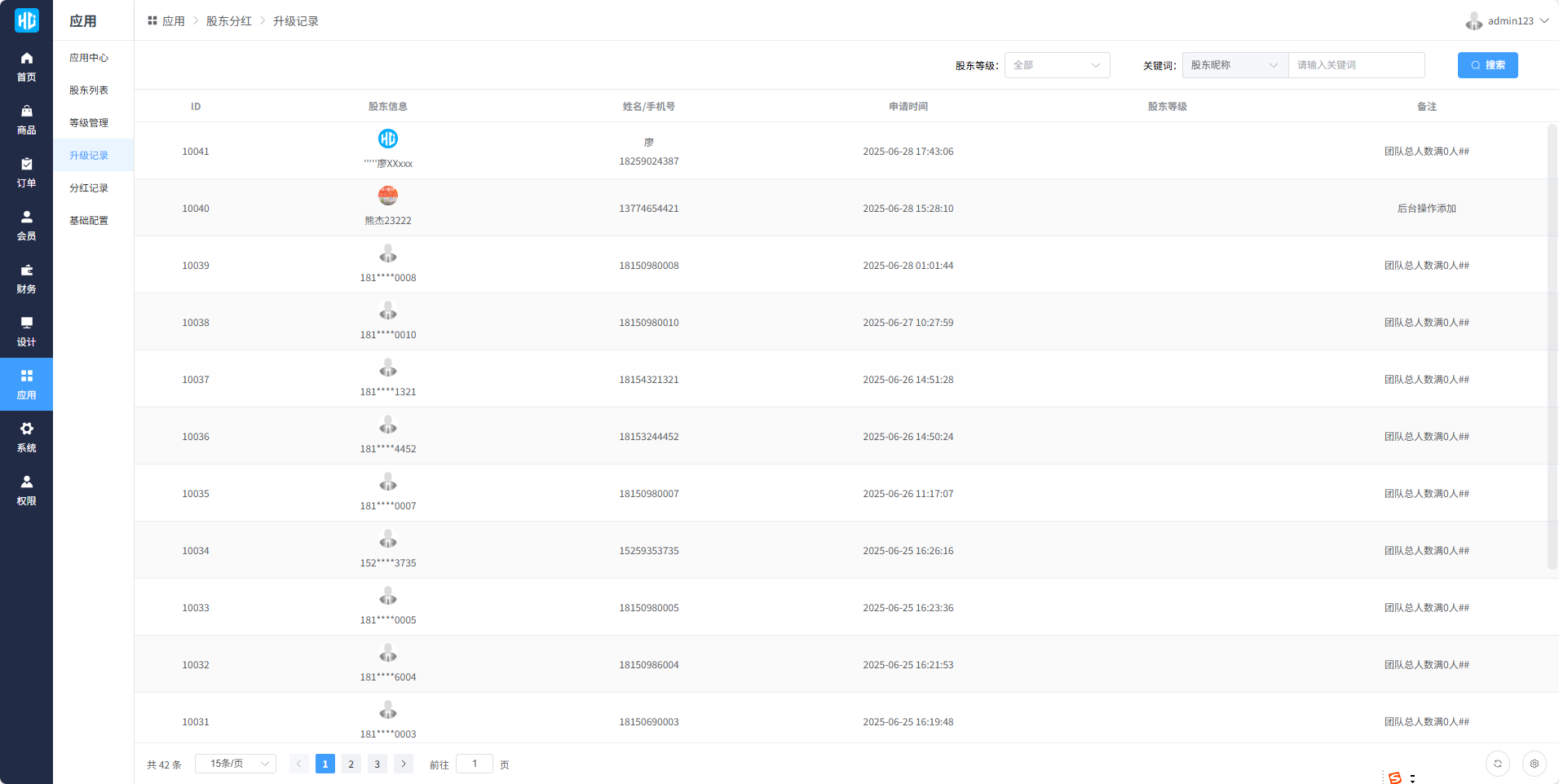Click the refresh icon at bottom right

pyautogui.click(x=1497, y=764)
